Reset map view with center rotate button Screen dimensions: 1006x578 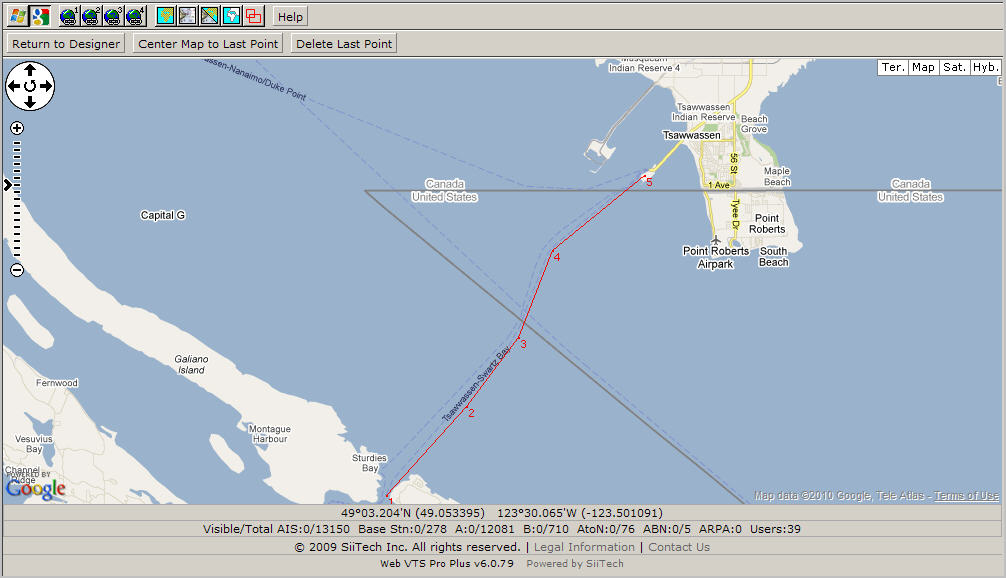pos(30,86)
